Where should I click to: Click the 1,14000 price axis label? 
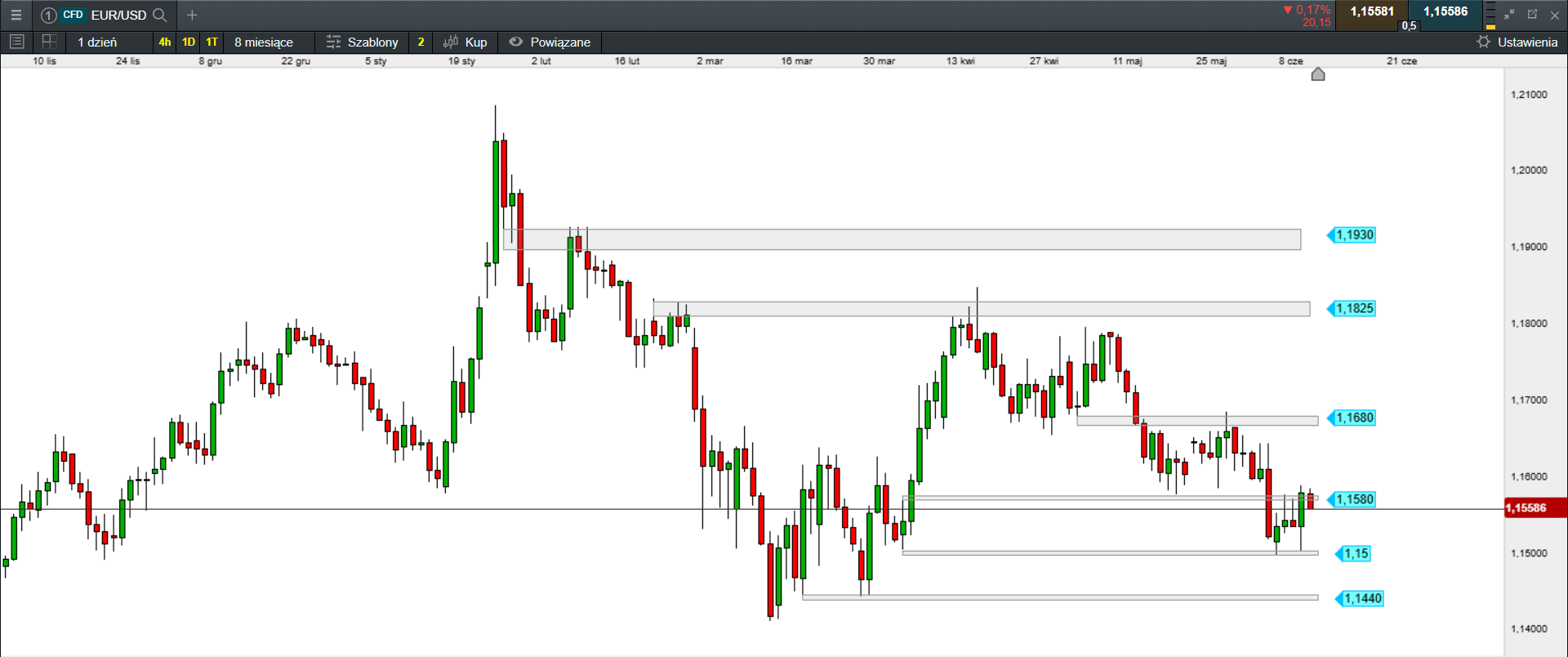click(x=1529, y=629)
